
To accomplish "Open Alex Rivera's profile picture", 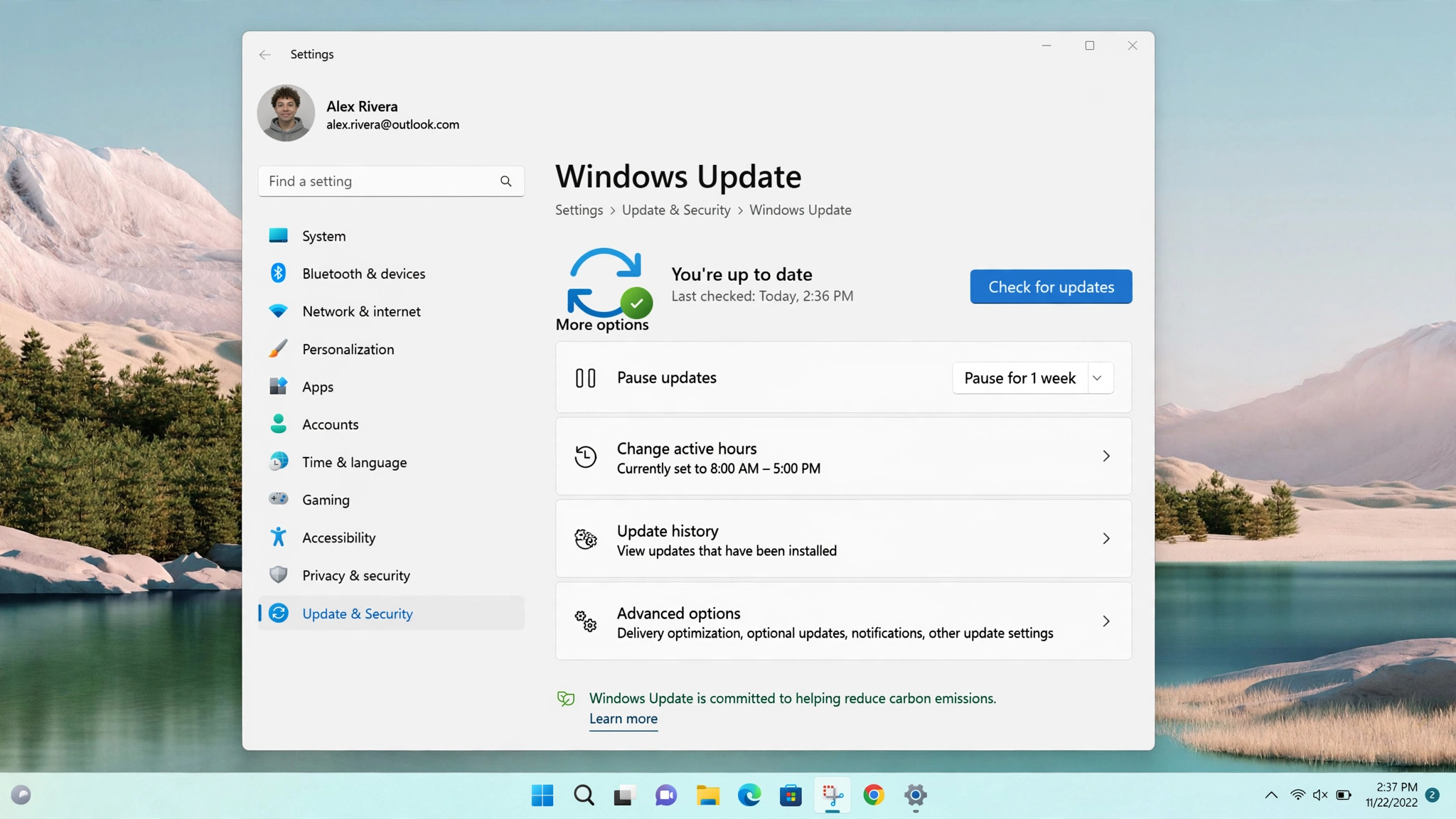I will click(286, 113).
